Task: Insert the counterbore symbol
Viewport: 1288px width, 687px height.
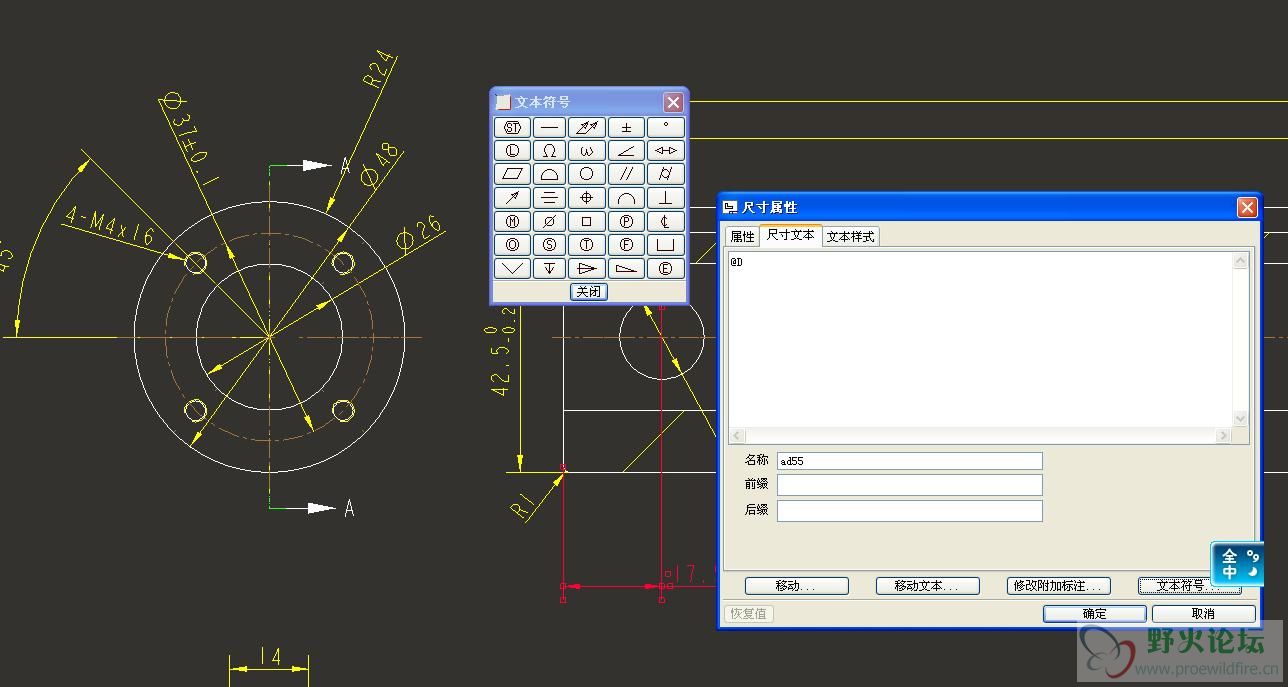Action: click(666, 244)
